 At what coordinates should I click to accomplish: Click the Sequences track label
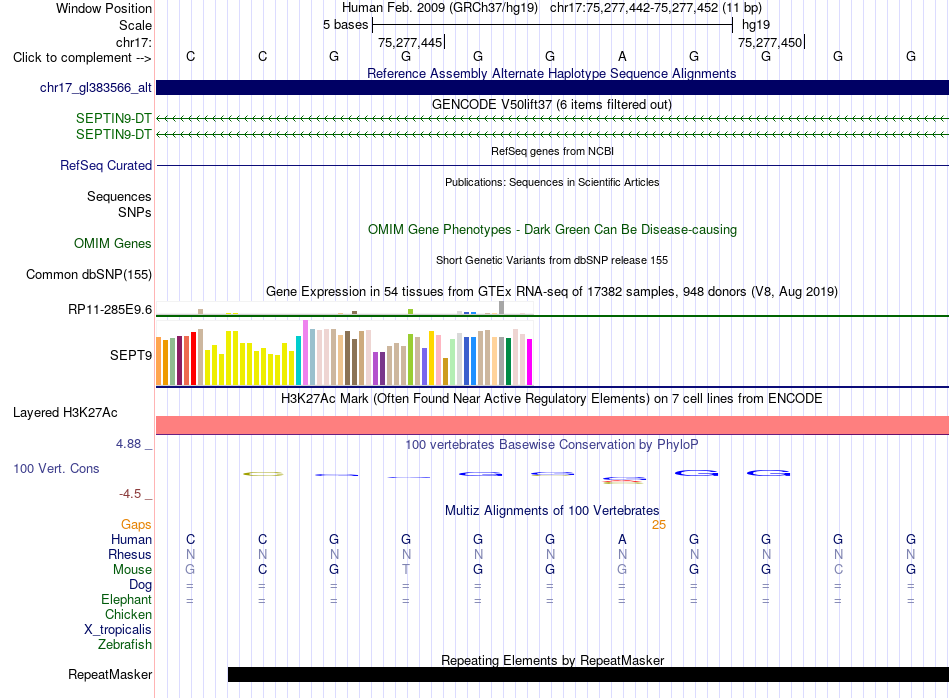click(x=119, y=196)
